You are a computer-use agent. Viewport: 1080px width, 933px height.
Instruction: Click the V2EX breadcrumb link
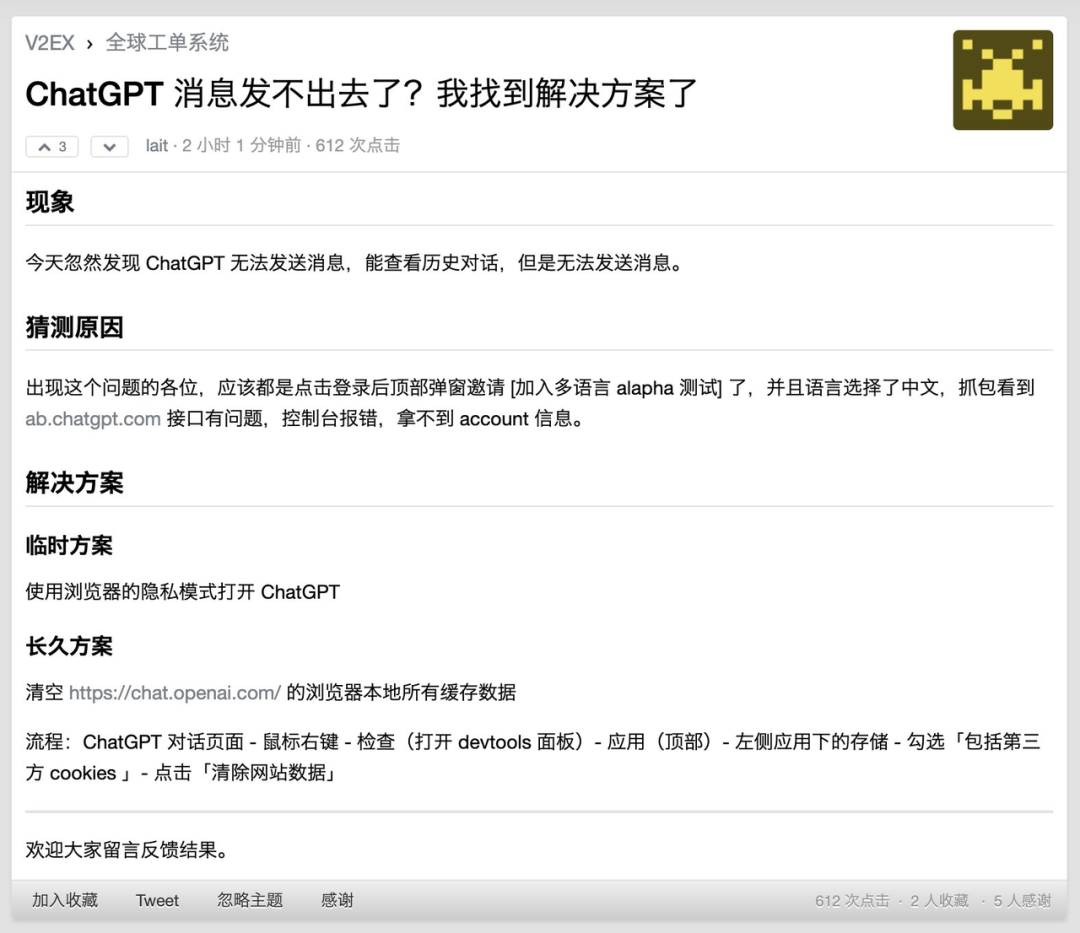[50, 43]
